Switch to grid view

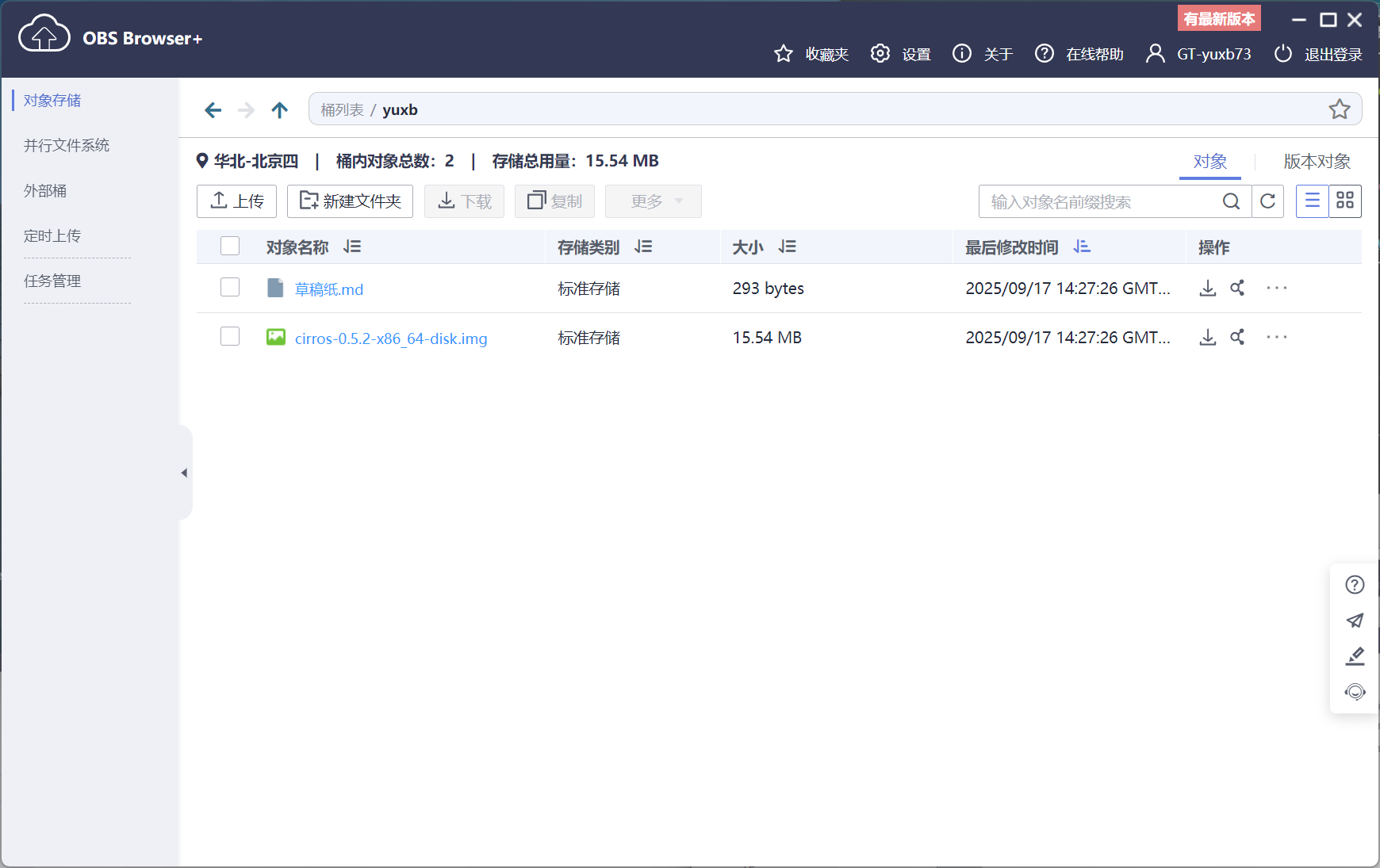[1345, 201]
